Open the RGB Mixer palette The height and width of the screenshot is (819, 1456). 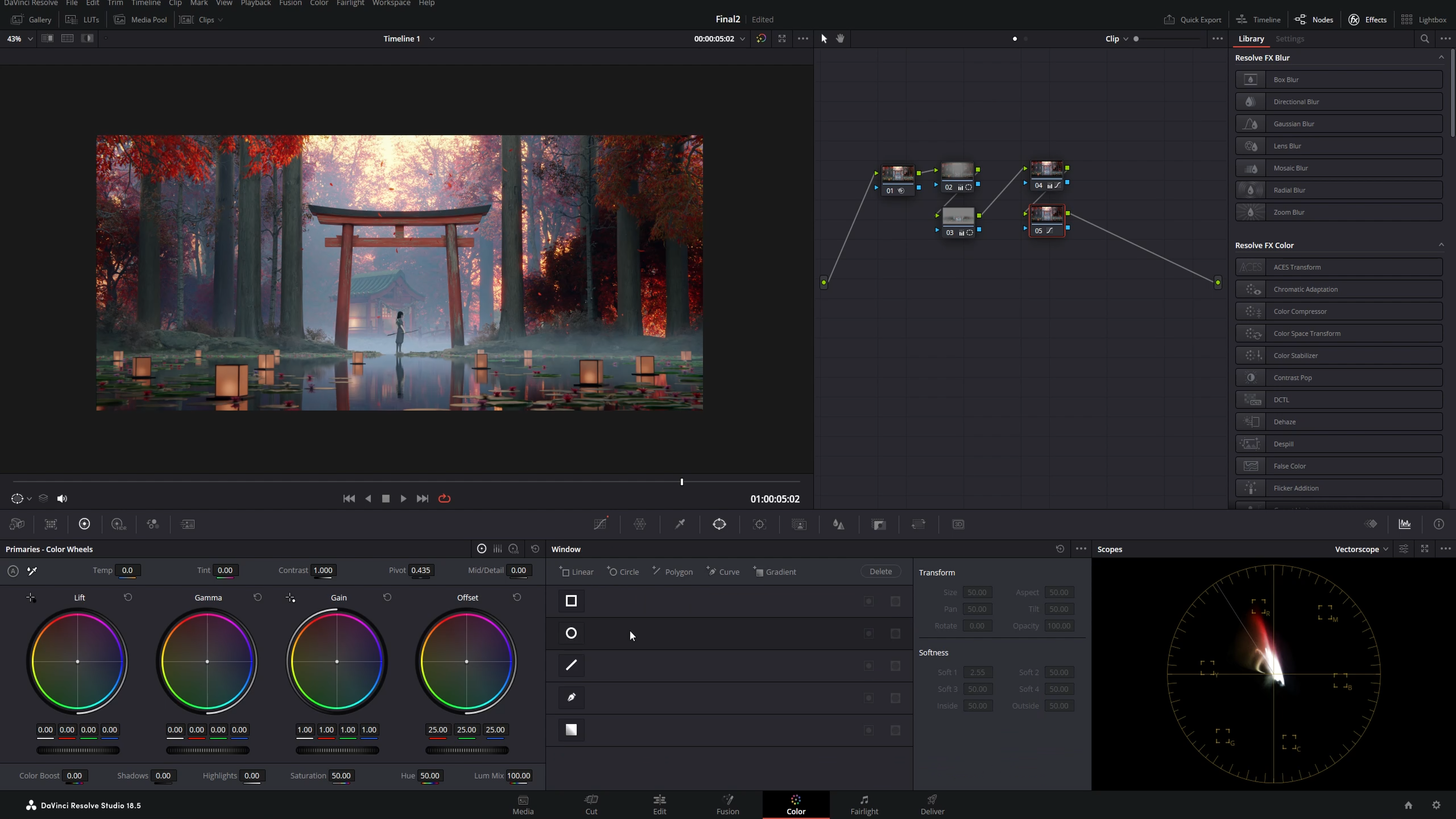coord(152,524)
